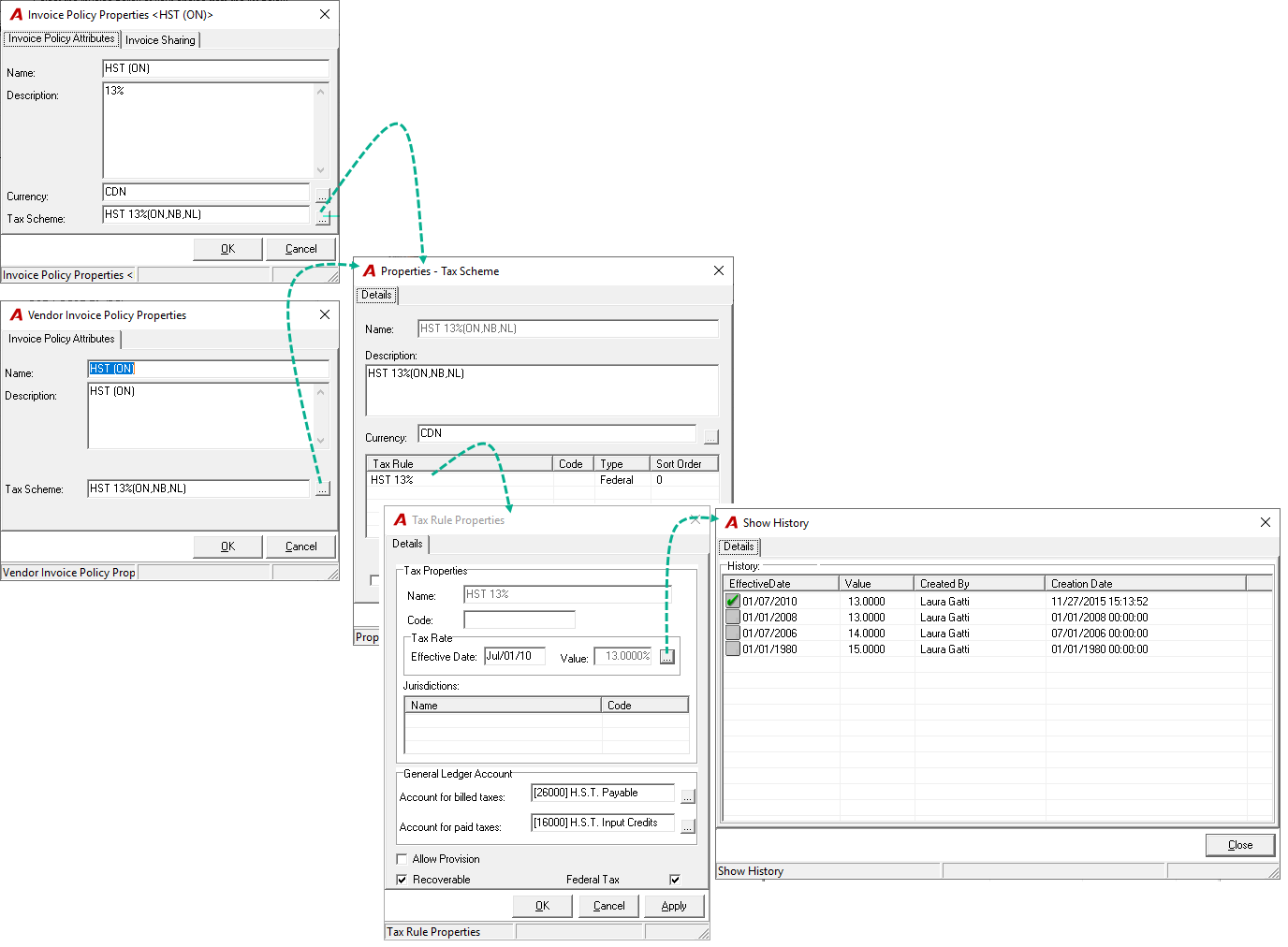Click the Effective Date field in Tax Rate
The image size is (1288, 947).
click(514, 656)
